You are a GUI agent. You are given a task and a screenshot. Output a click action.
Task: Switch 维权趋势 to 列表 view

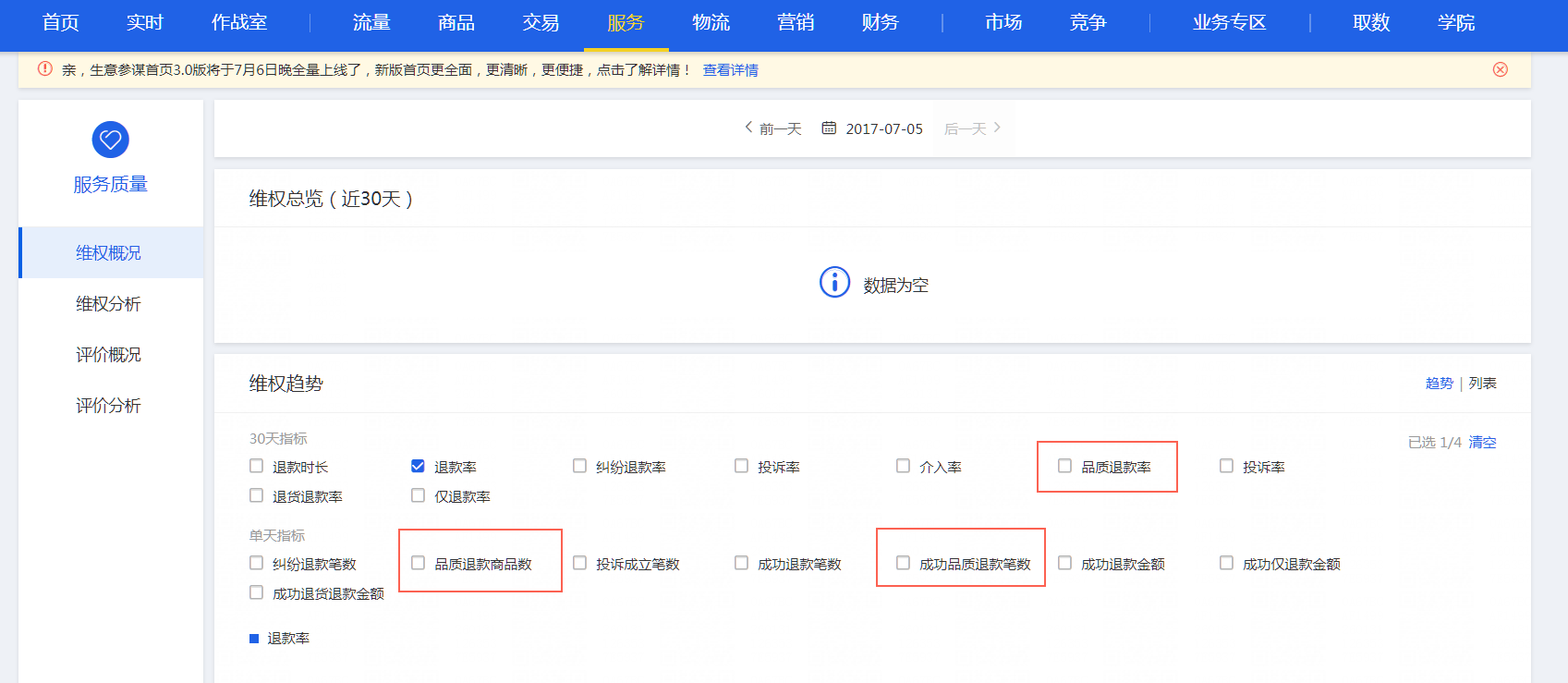click(x=1482, y=383)
